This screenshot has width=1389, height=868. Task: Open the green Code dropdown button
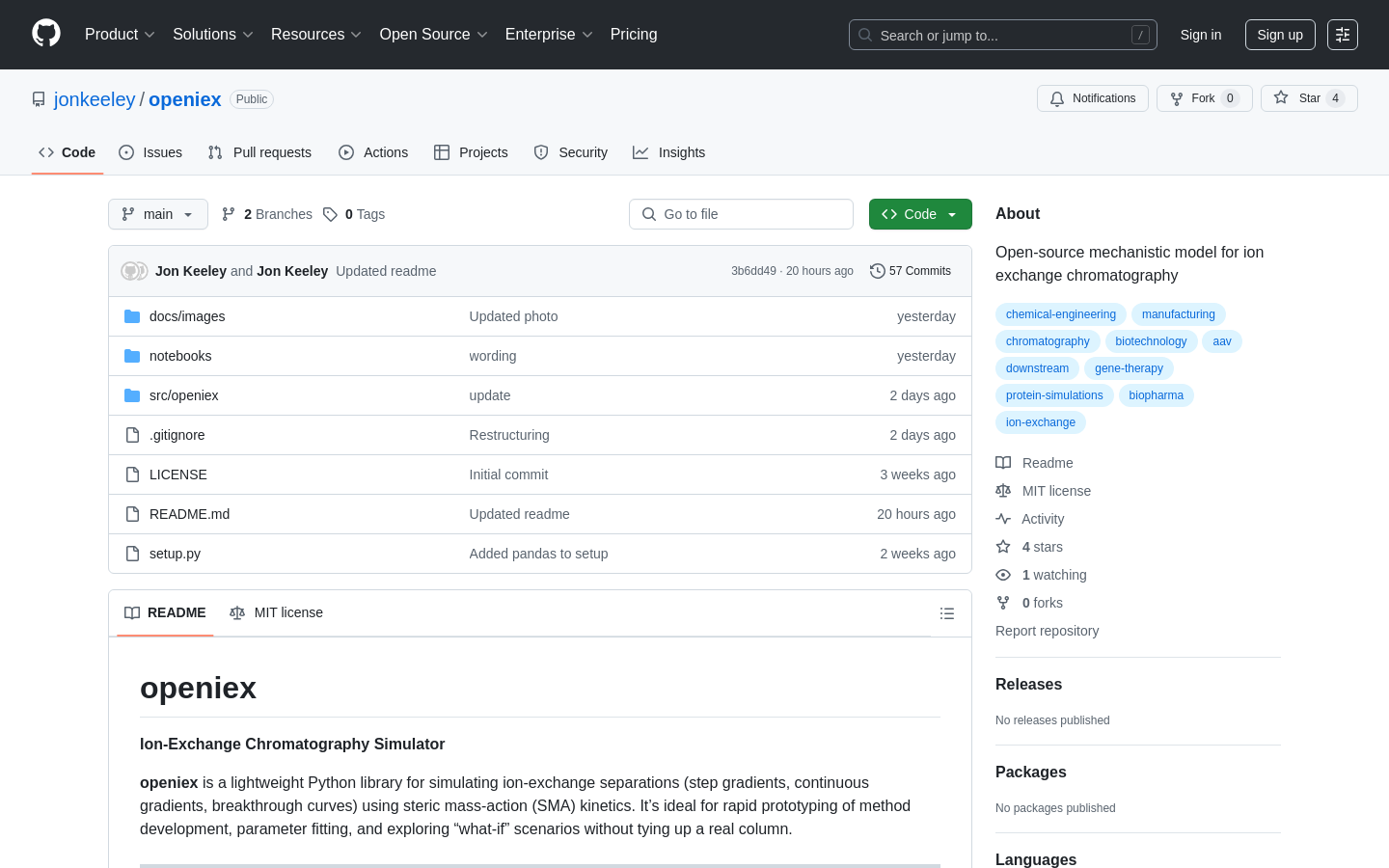(x=920, y=214)
